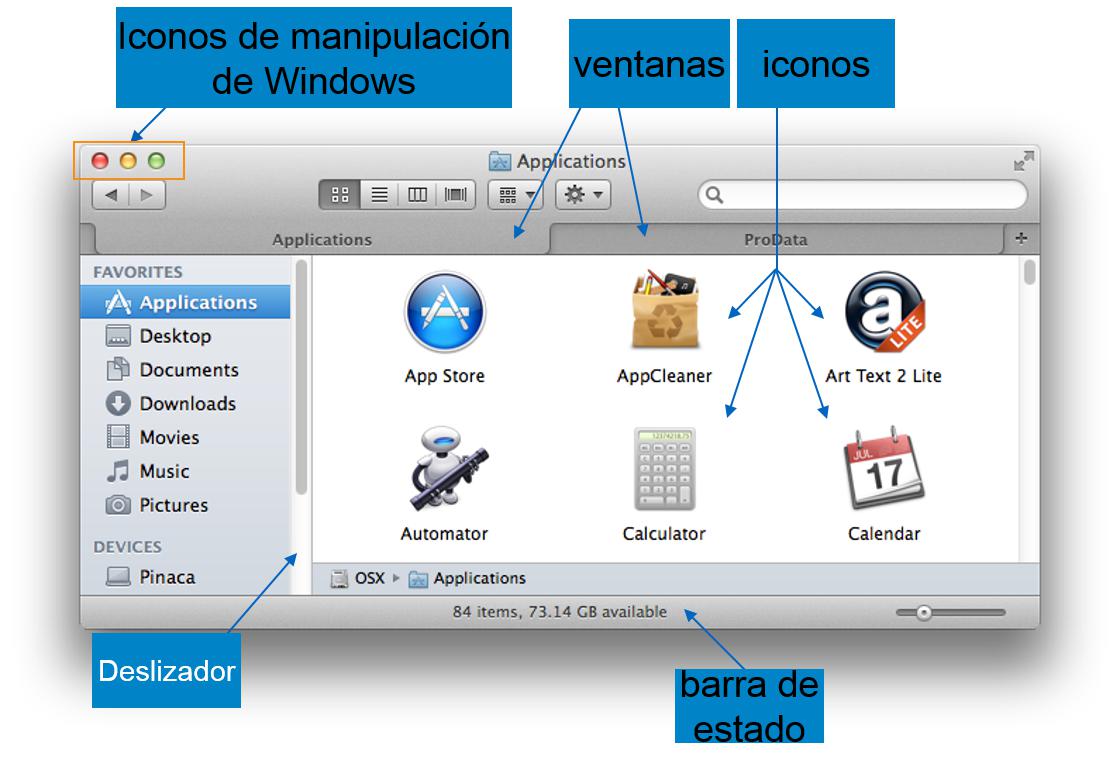This screenshot has width=1120, height=774.
Task: Click OSX in the path bar
Action: [x=370, y=578]
